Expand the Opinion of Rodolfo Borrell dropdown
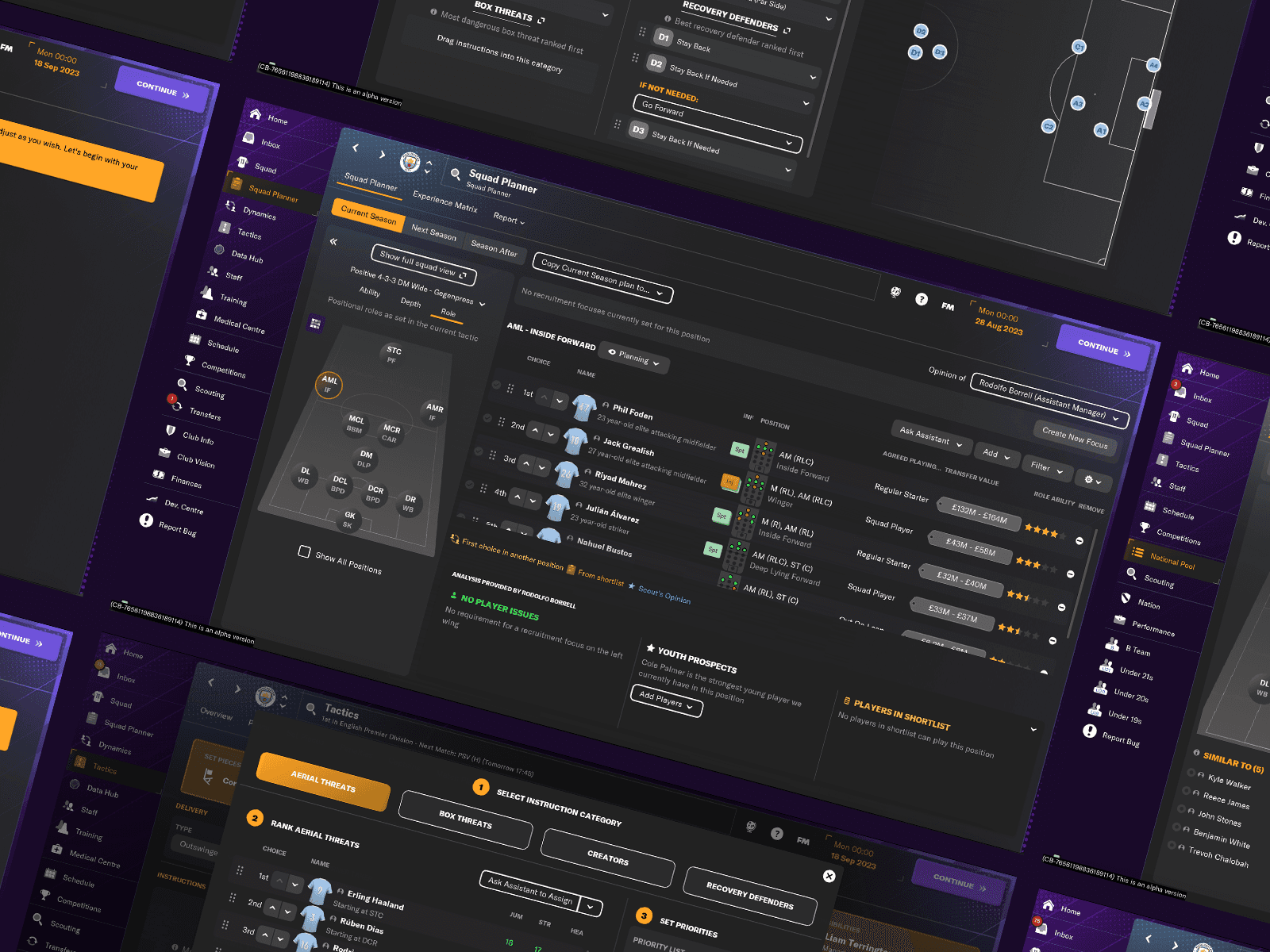This screenshot has width=1270, height=952. click(1050, 400)
